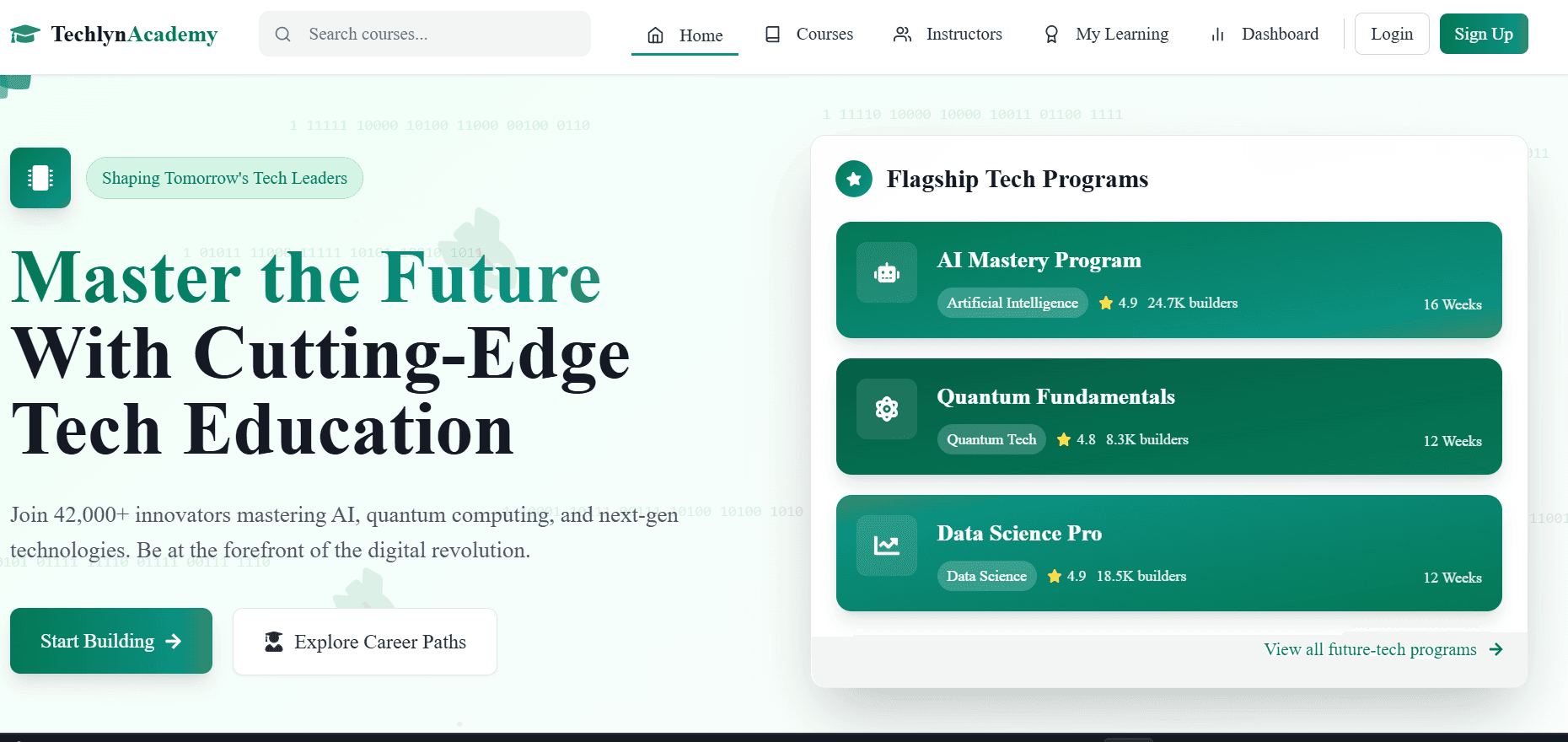Click the graduate icon in Explore Career Paths

coord(274,642)
